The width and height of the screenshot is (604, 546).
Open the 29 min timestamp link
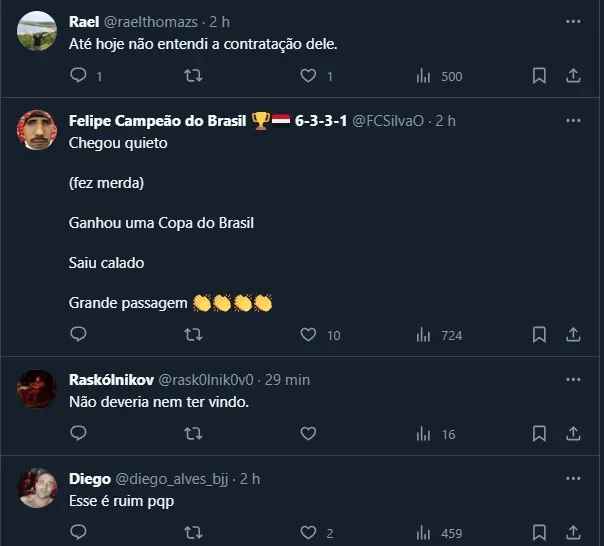point(290,380)
